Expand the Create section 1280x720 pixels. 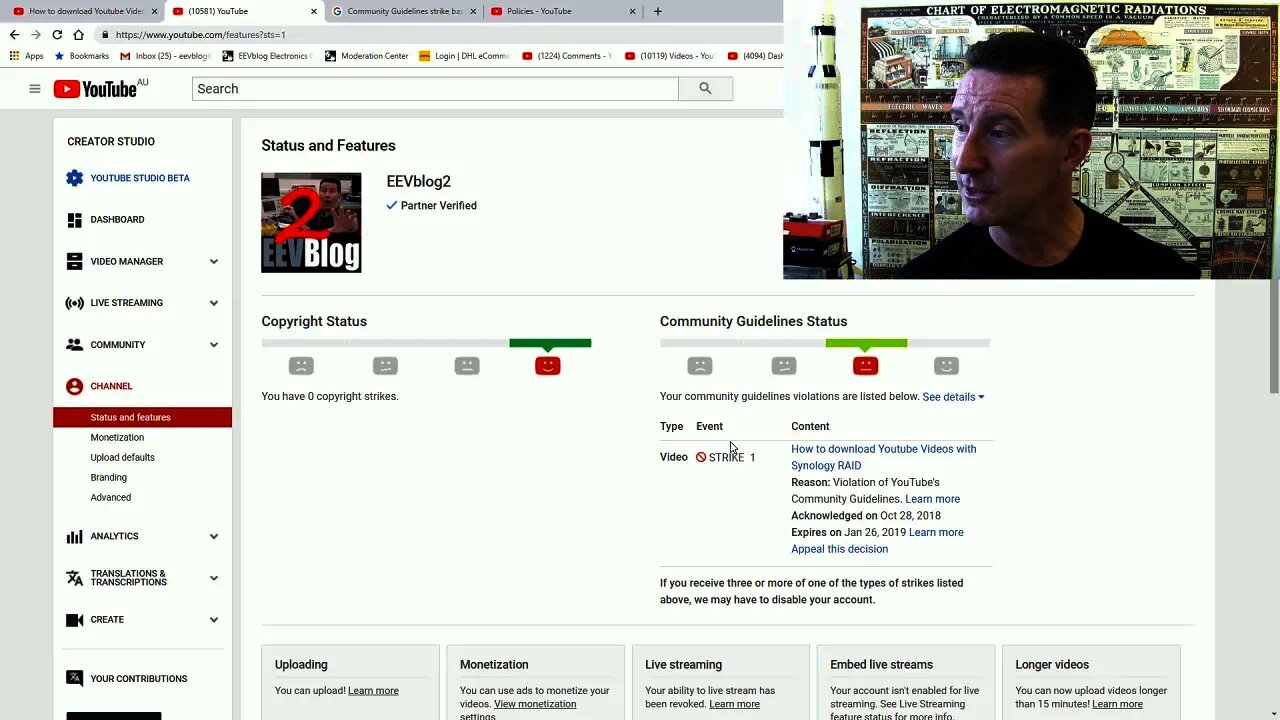pyautogui.click(x=214, y=620)
